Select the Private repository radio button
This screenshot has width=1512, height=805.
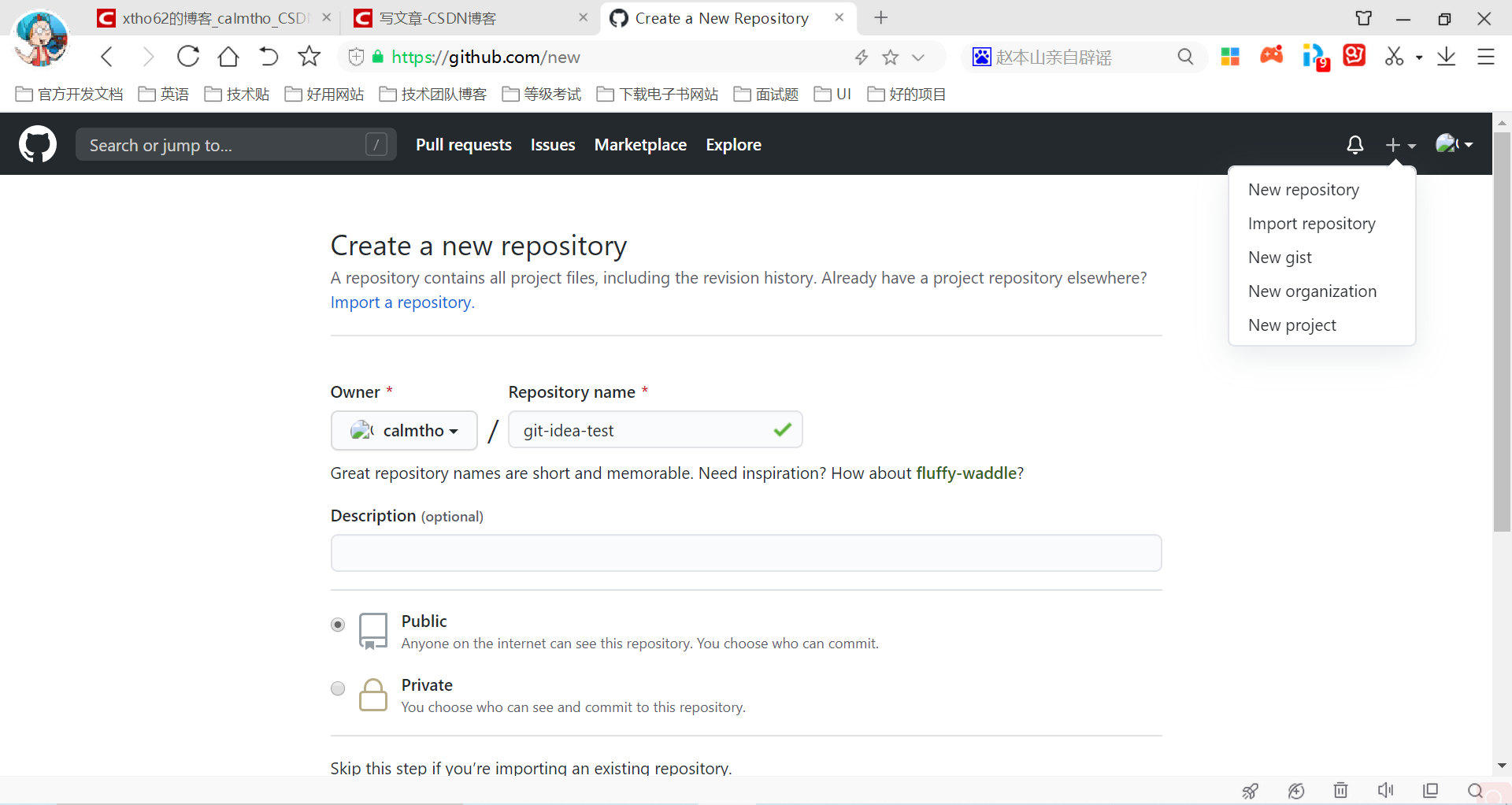[338, 688]
